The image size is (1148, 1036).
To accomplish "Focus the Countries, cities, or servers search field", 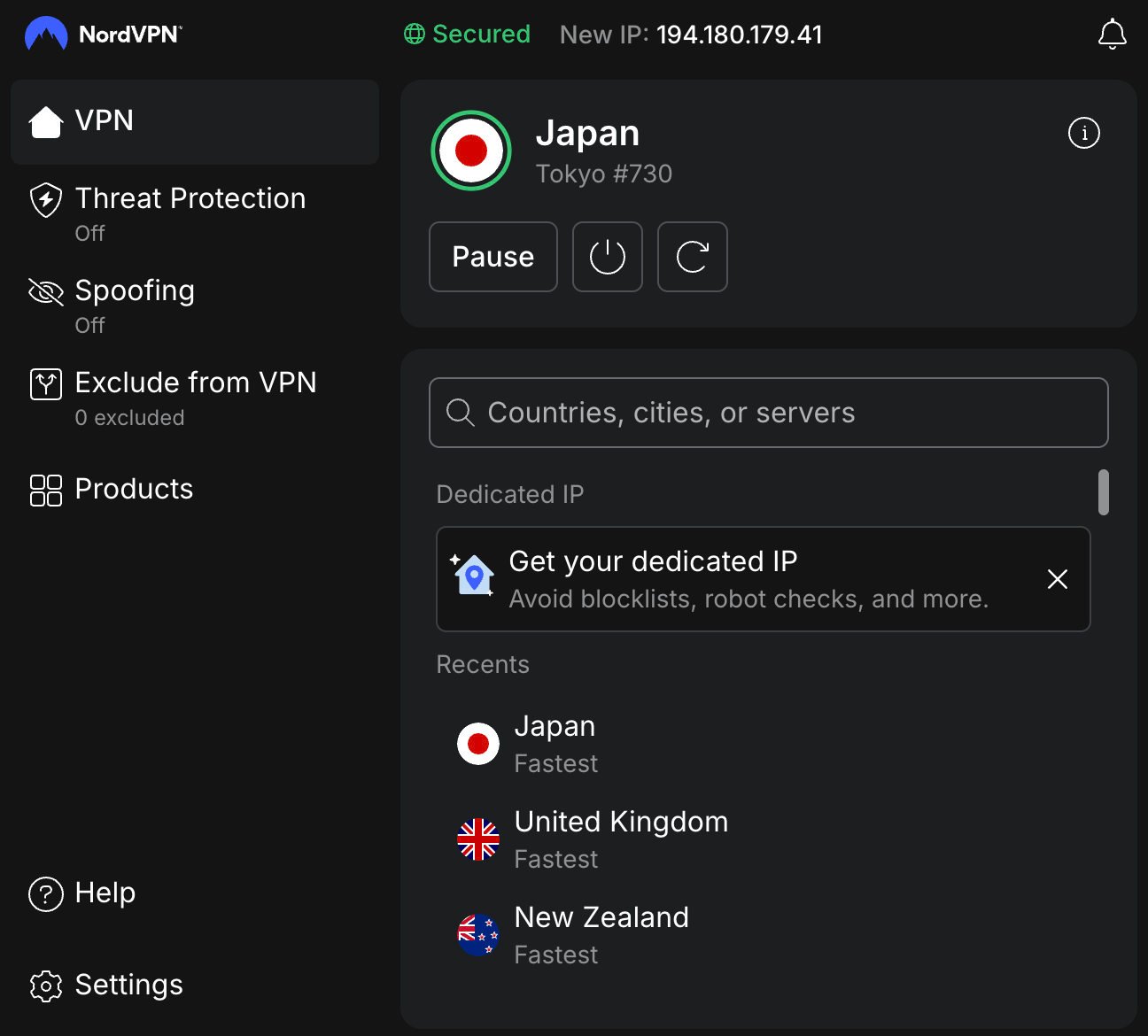I will click(x=769, y=413).
